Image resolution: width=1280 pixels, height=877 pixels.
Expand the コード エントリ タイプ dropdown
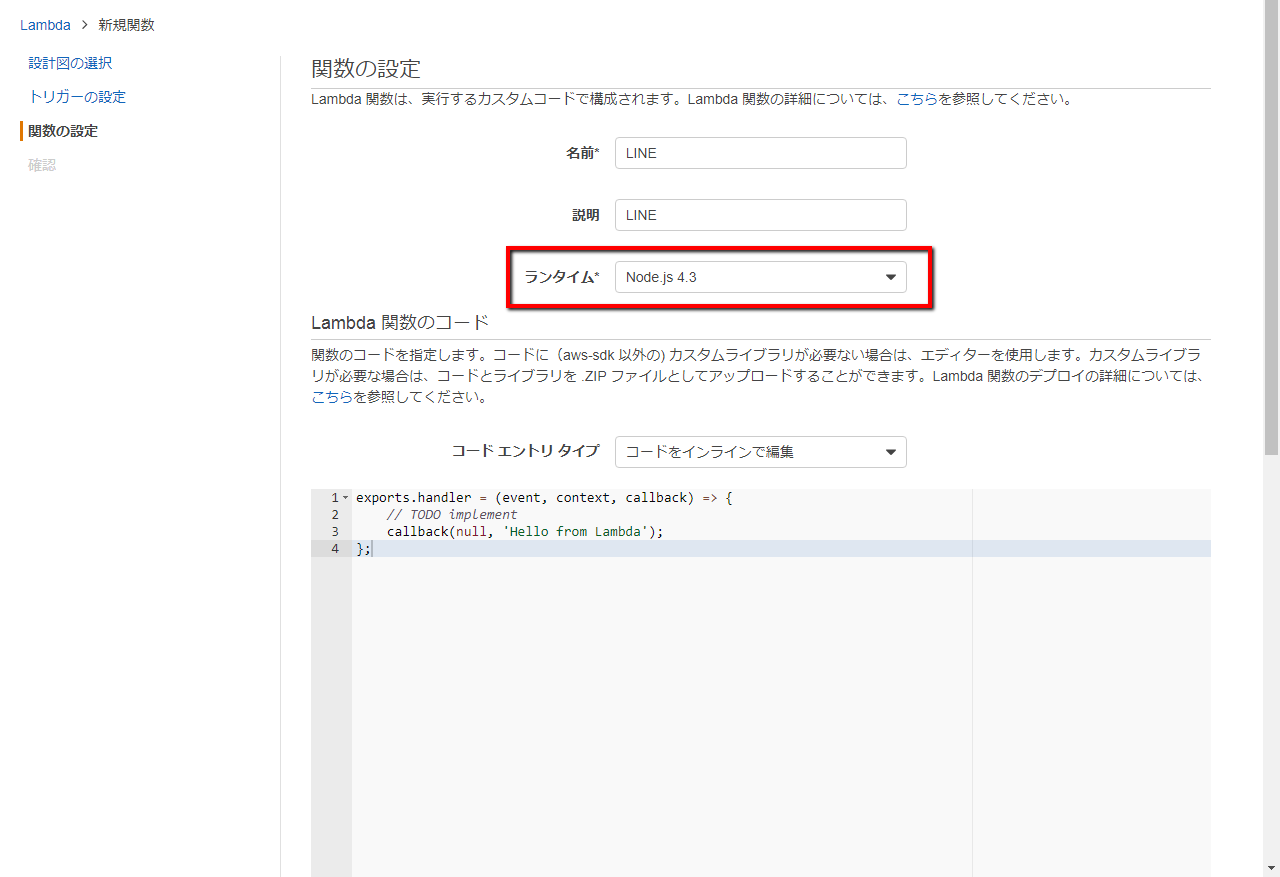pyautogui.click(x=760, y=452)
